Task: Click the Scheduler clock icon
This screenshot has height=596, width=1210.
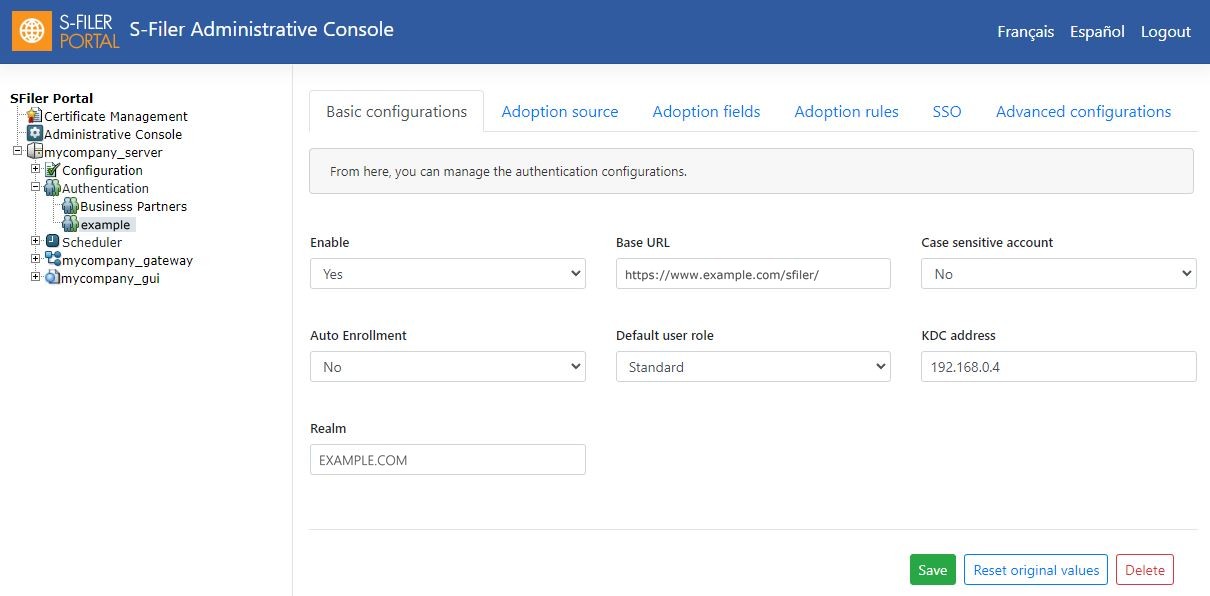Action: (x=53, y=242)
